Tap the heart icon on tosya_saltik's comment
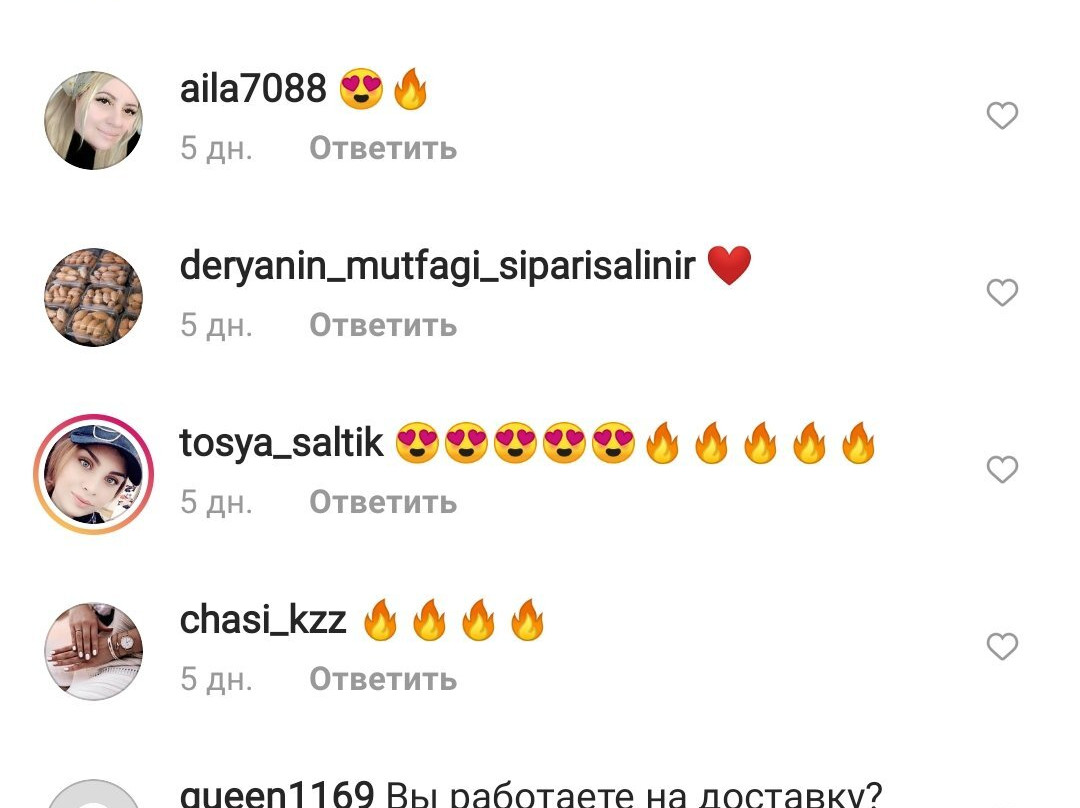The width and height of the screenshot is (1080, 808). tap(1002, 469)
